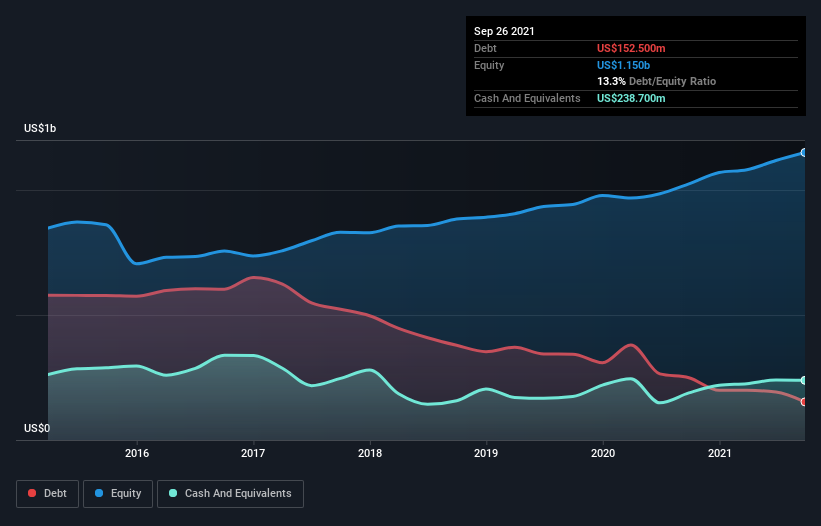Viewport: 821px width, 526px height.
Task: Click the US$152.500m debt value
Action: pos(631,48)
